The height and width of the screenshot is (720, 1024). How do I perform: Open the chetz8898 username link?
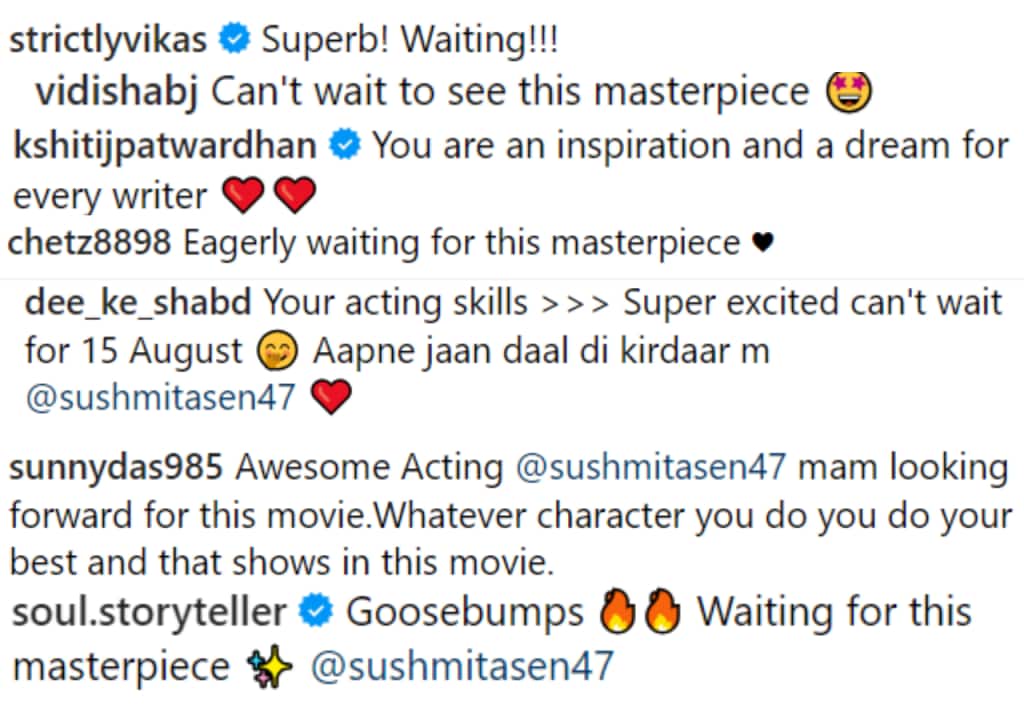click(x=89, y=243)
